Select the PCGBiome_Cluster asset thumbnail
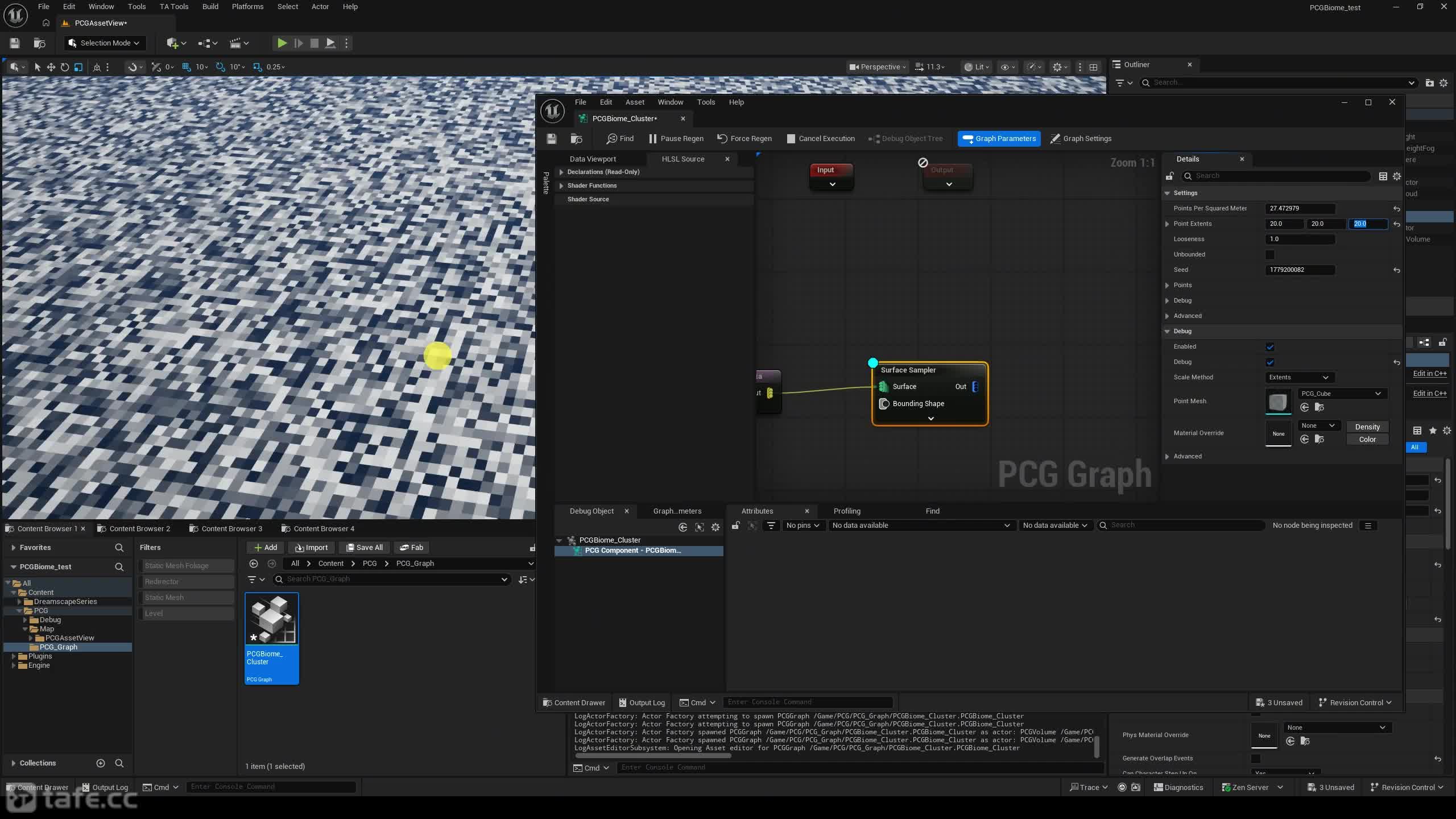Screen dimensions: 1456x819 coord(272,638)
